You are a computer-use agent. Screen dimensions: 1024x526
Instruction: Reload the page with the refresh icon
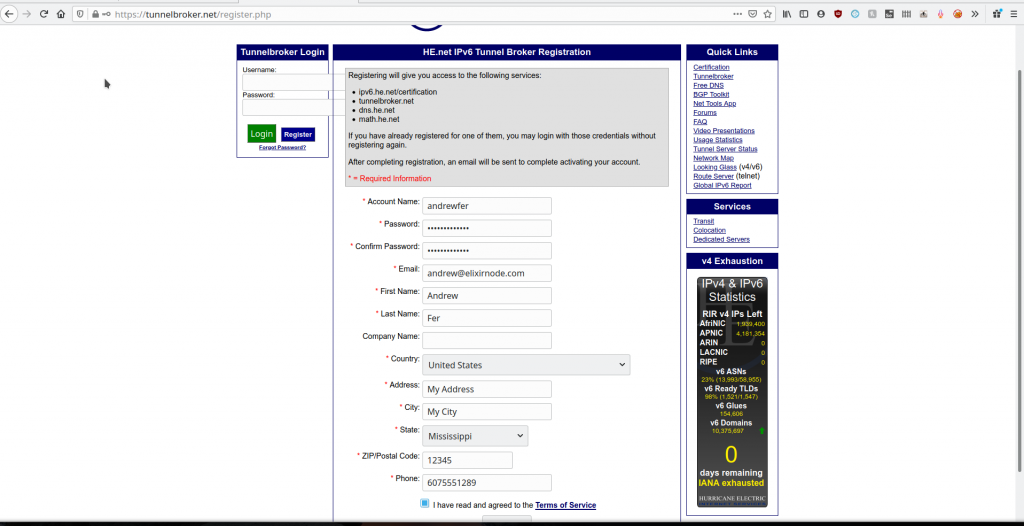click(44, 14)
